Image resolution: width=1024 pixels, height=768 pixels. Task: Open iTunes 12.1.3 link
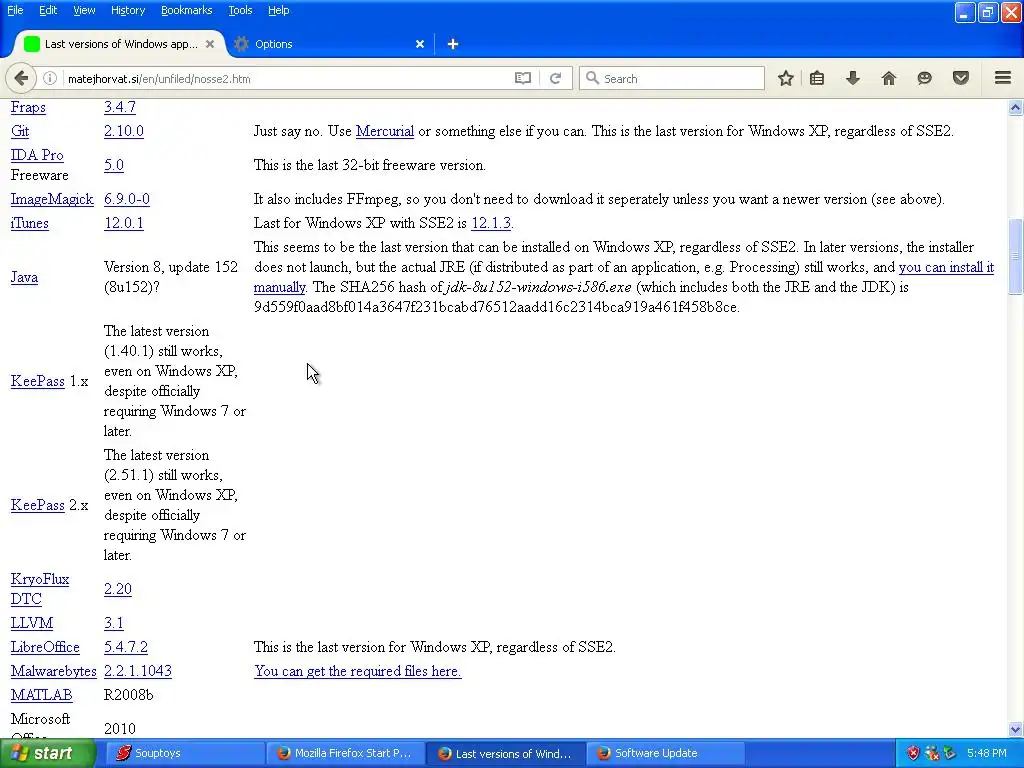pyautogui.click(x=491, y=223)
